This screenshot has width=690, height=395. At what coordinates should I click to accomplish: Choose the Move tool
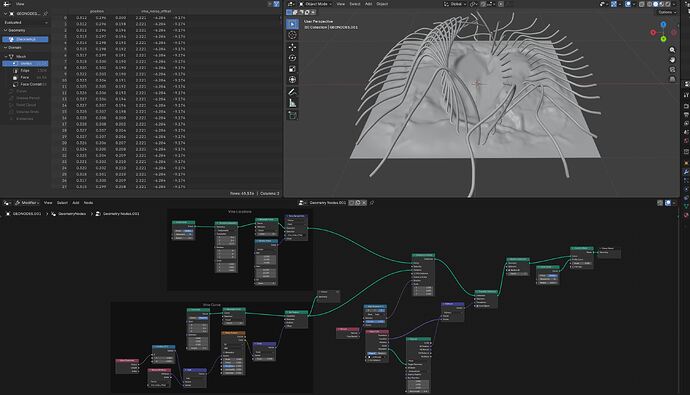[x=292, y=47]
